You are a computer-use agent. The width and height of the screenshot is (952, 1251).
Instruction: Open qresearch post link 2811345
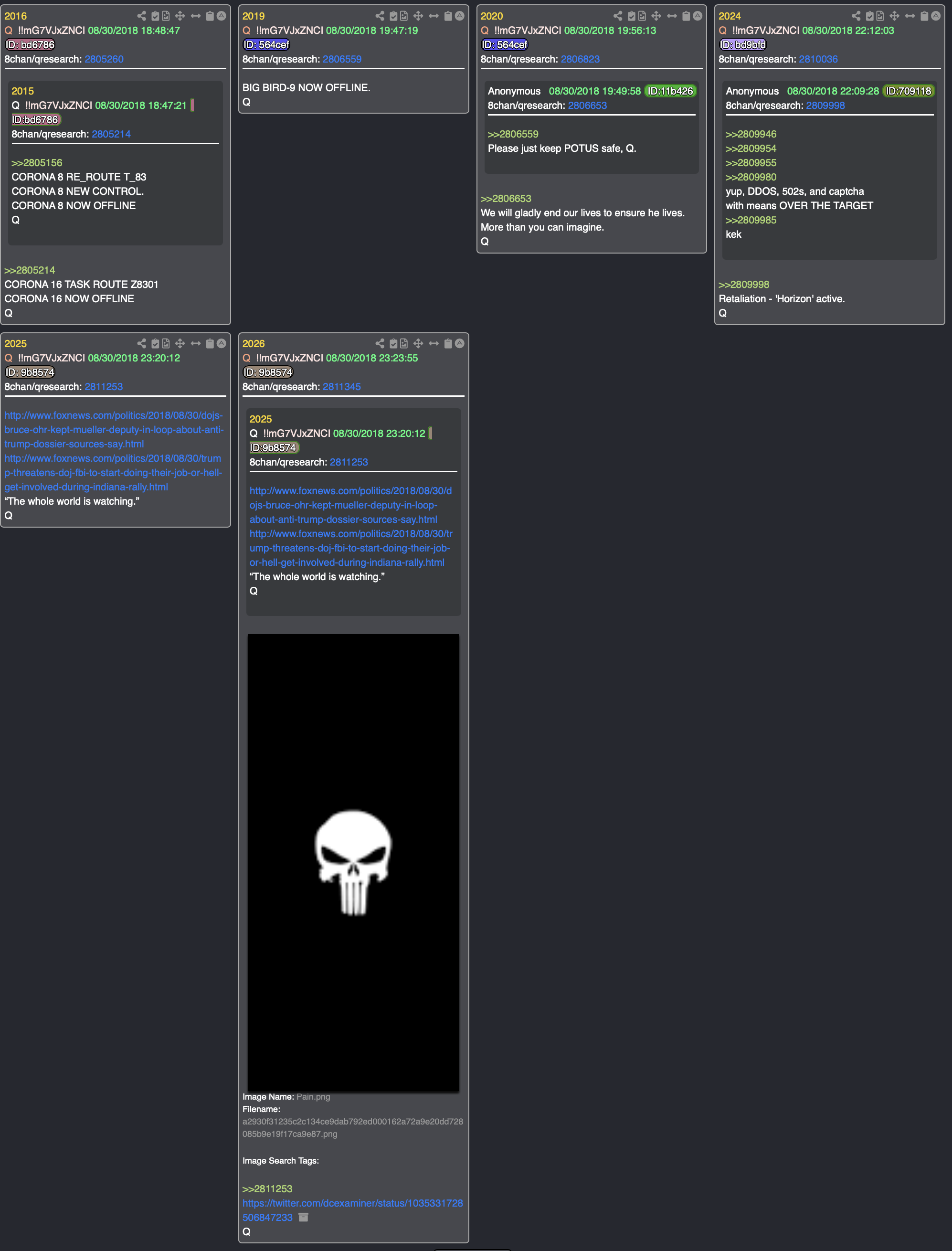(342, 386)
